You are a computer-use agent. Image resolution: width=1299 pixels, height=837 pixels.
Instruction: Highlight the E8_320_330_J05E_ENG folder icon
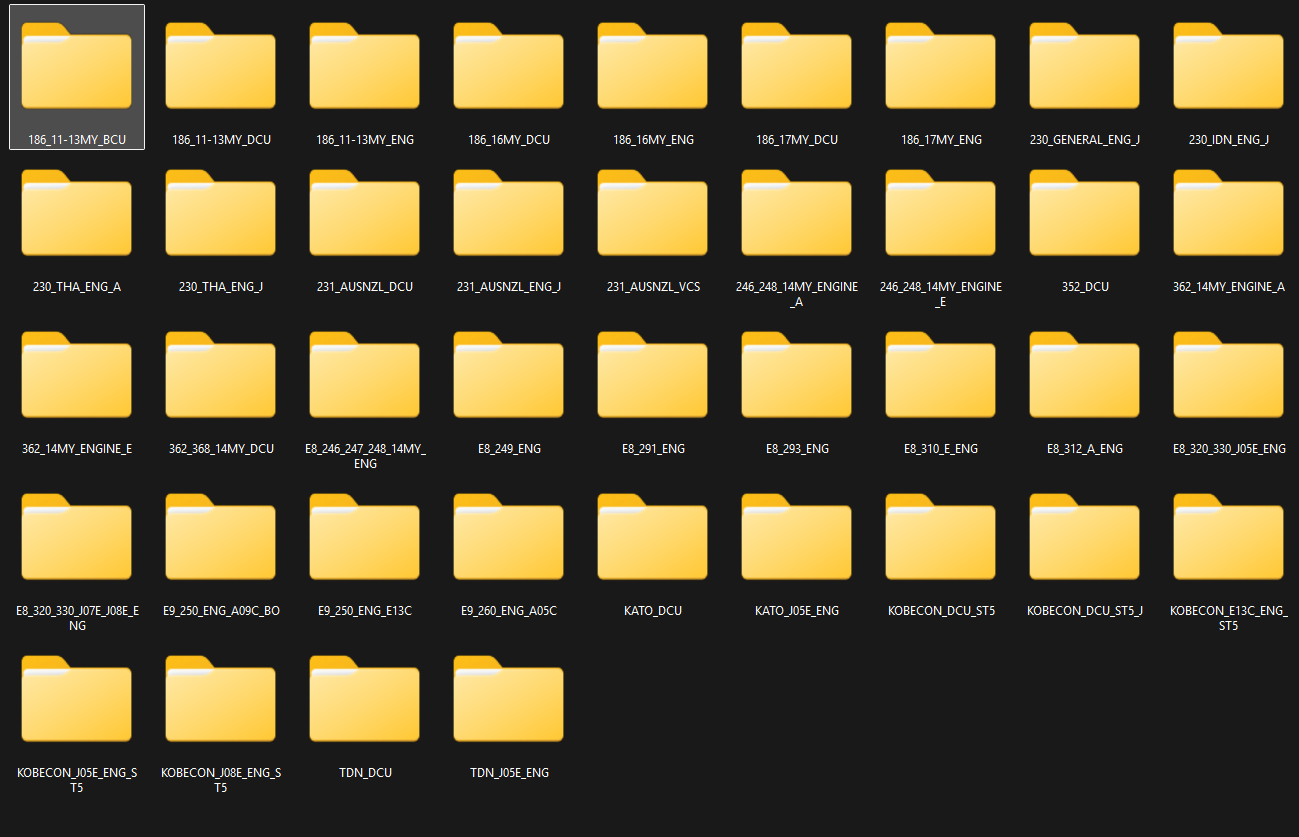coord(1228,374)
